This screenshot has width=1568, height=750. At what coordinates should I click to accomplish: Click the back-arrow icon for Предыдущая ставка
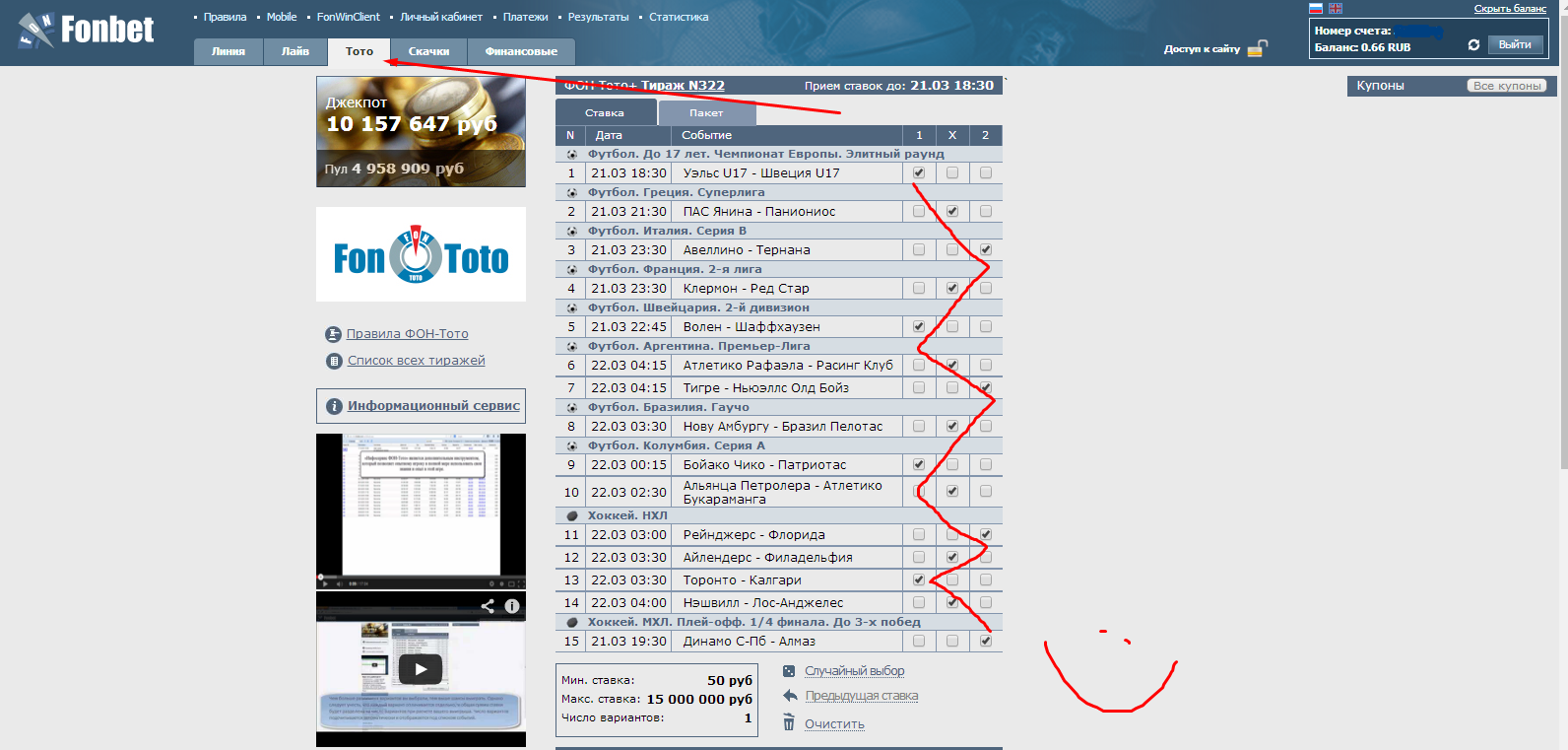pos(790,696)
